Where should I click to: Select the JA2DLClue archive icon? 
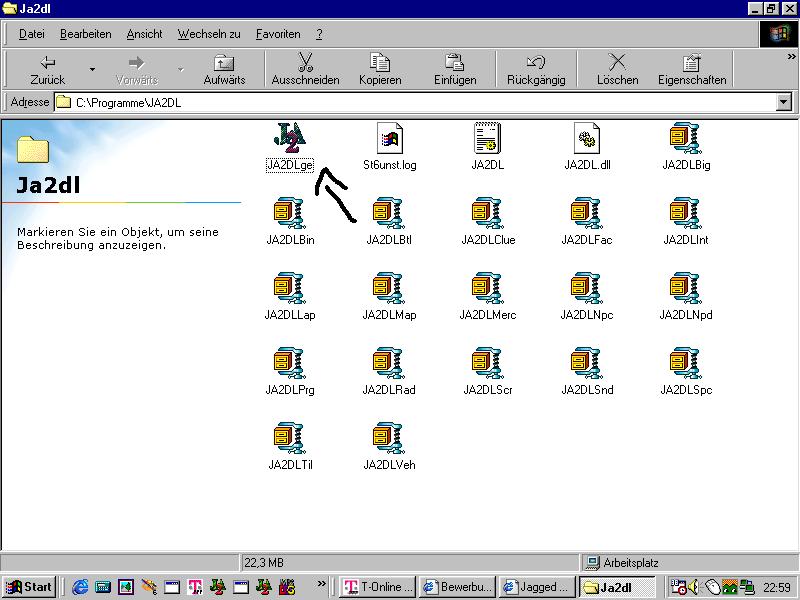click(488, 213)
